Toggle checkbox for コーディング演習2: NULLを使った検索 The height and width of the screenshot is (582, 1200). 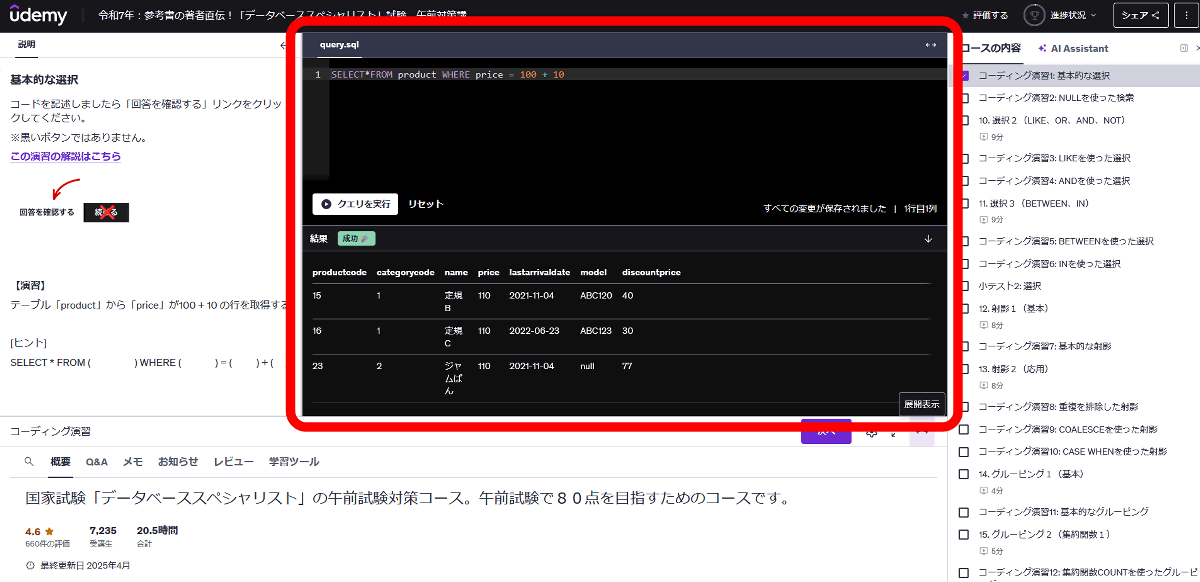965,98
